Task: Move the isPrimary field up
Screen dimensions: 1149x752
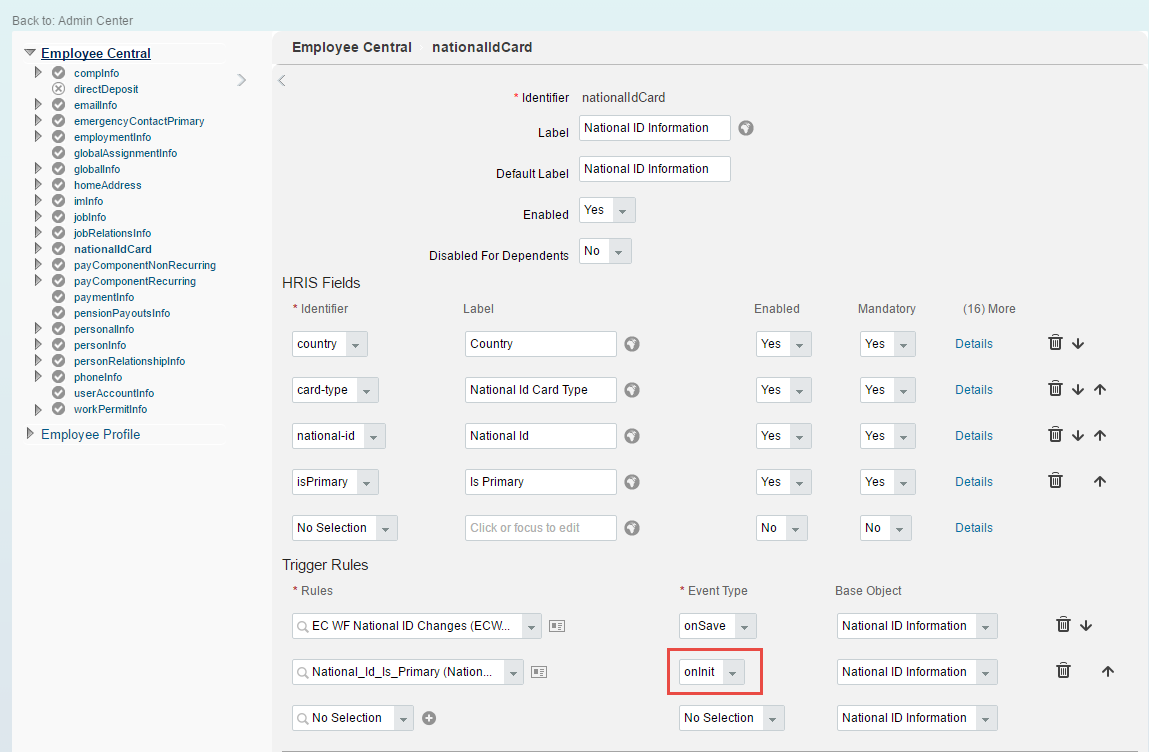Action: click(1100, 482)
